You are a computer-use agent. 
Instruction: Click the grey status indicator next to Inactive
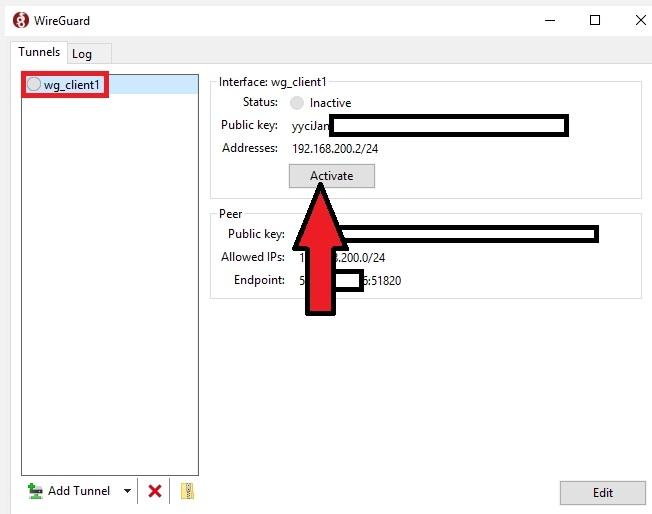(296, 103)
